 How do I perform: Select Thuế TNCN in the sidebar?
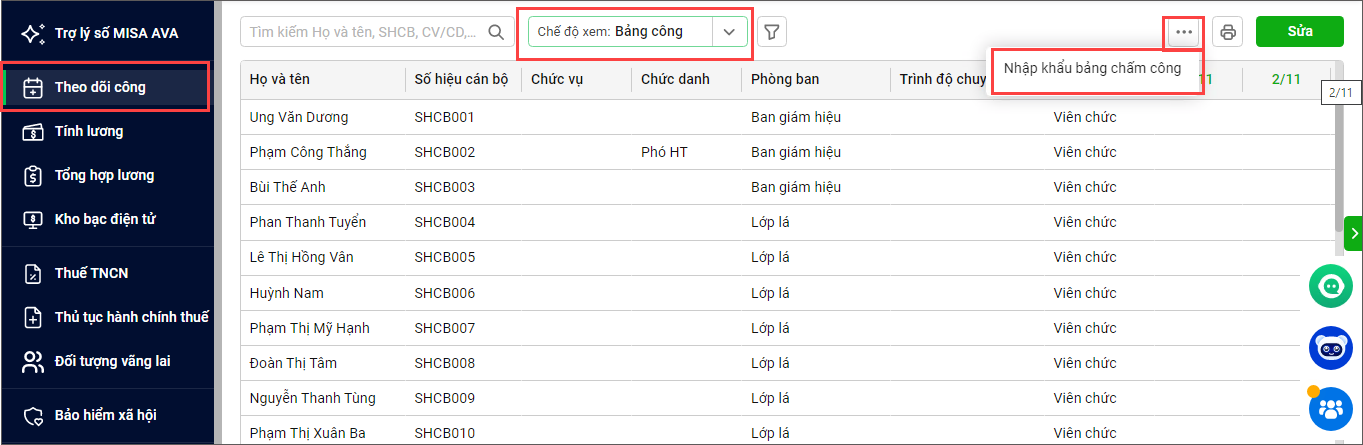pyautogui.click(x=91, y=273)
